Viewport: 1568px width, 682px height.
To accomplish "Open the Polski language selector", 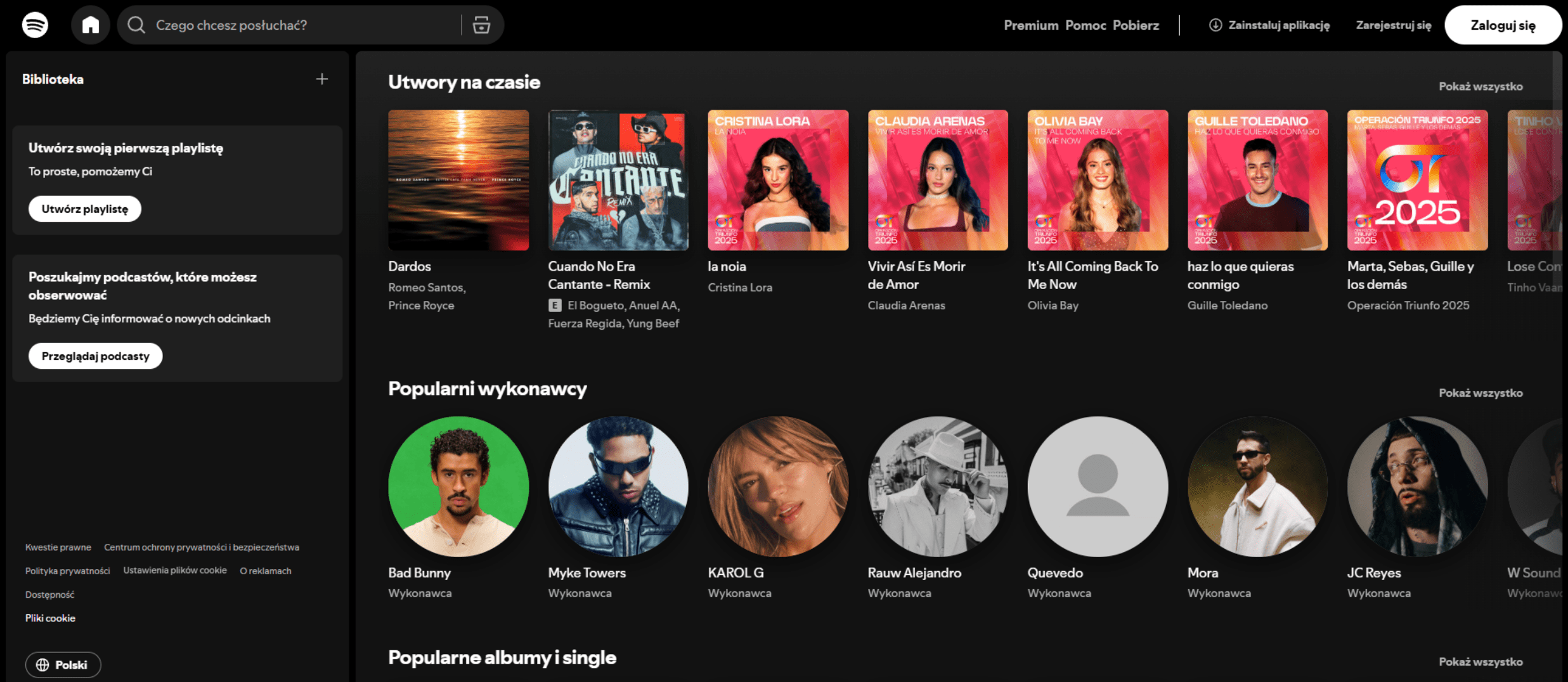I will pyautogui.click(x=63, y=665).
